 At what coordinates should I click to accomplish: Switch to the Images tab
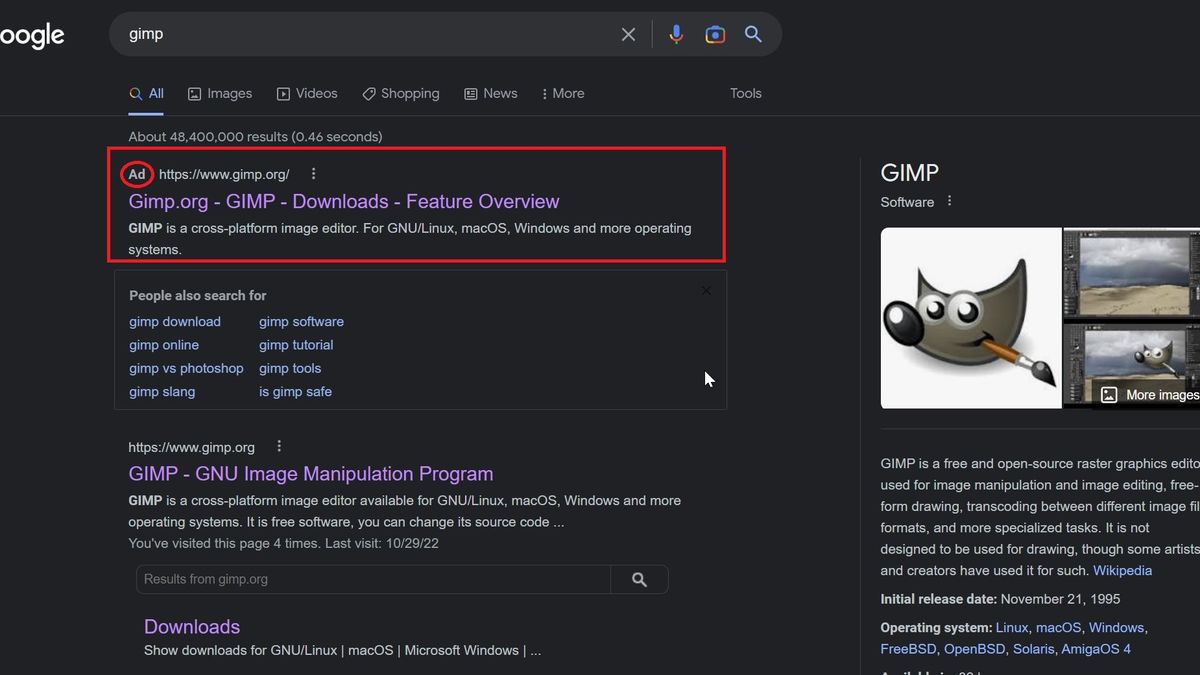coord(220,93)
